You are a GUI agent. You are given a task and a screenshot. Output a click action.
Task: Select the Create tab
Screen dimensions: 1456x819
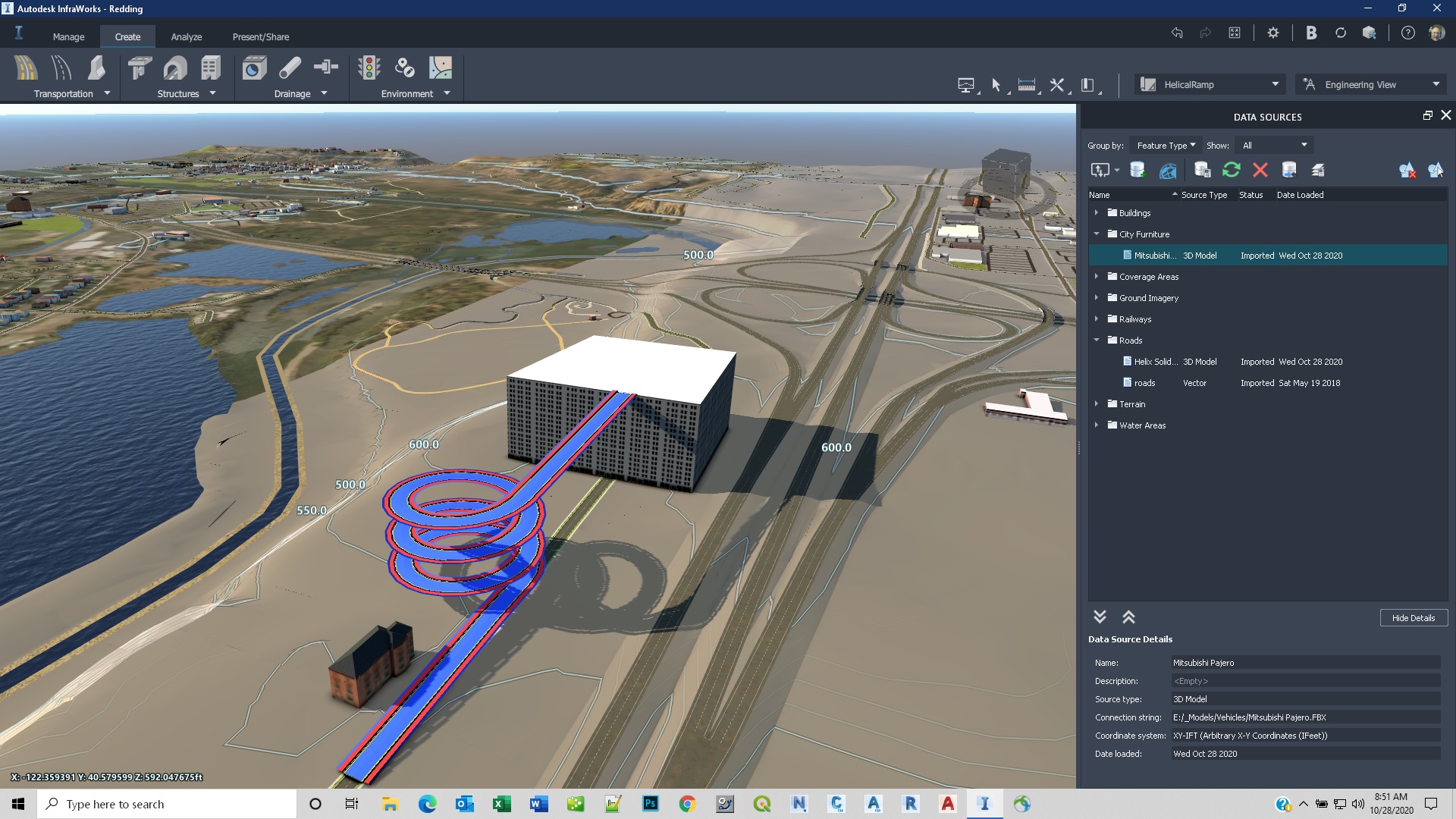[127, 36]
